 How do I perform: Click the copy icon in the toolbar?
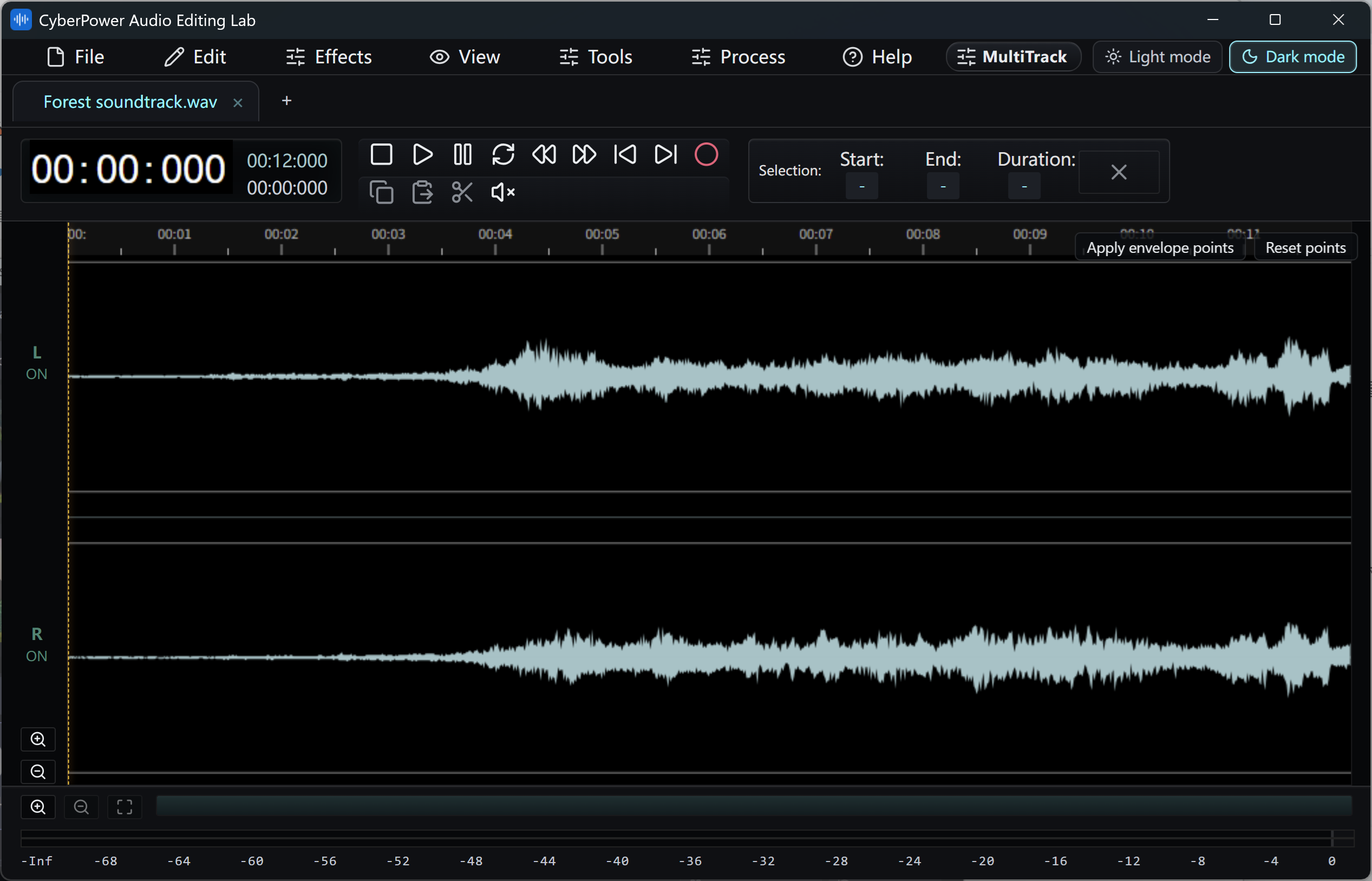click(x=382, y=192)
